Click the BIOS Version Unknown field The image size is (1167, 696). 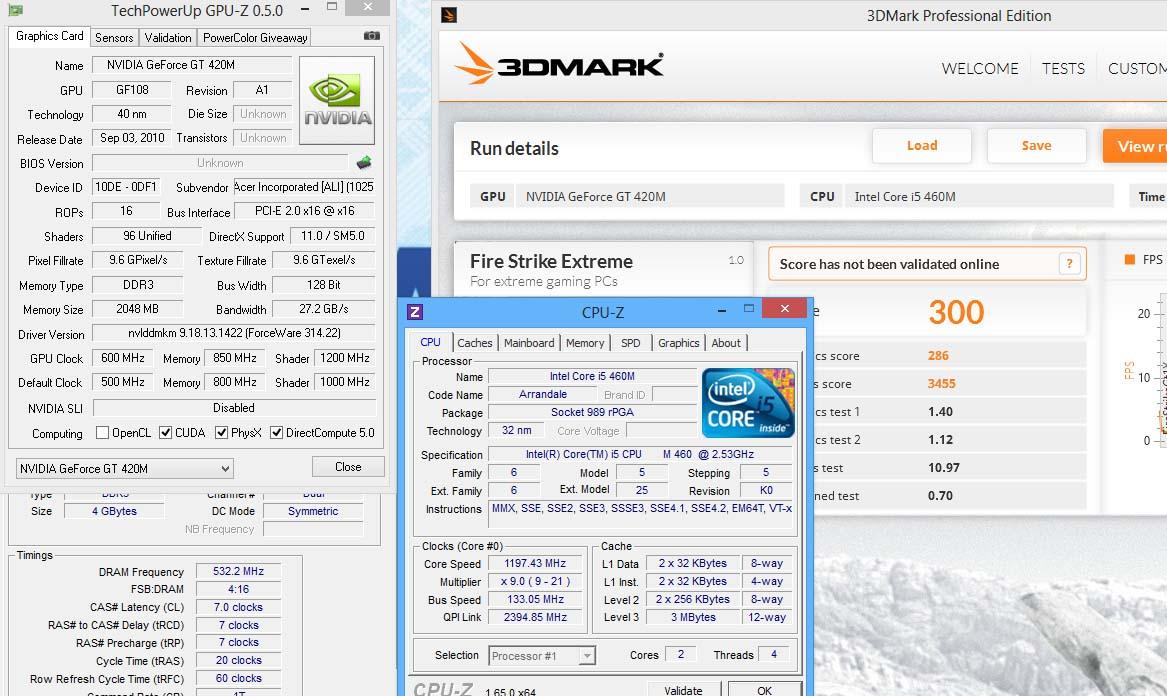coord(220,163)
